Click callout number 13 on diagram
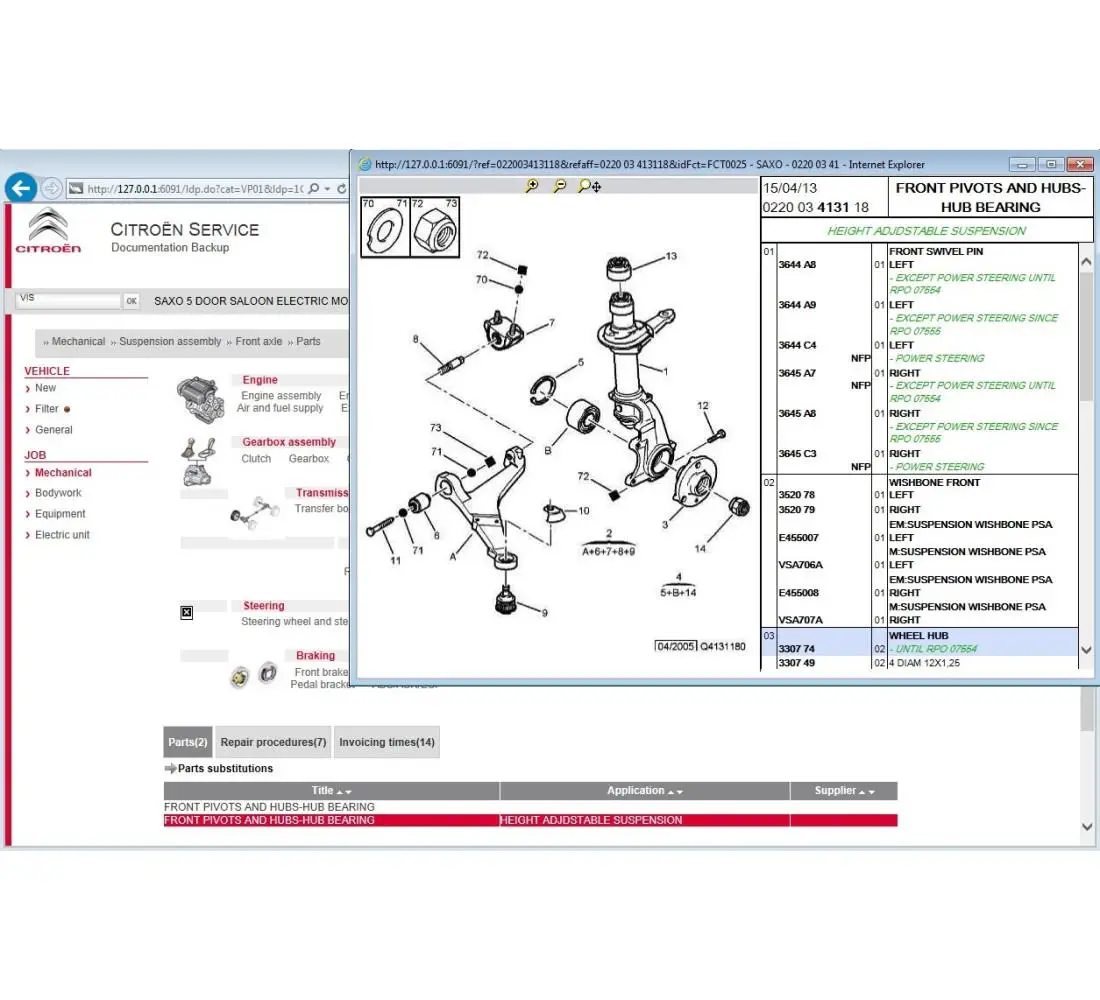The image size is (1100, 1000). [x=671, y=256]
